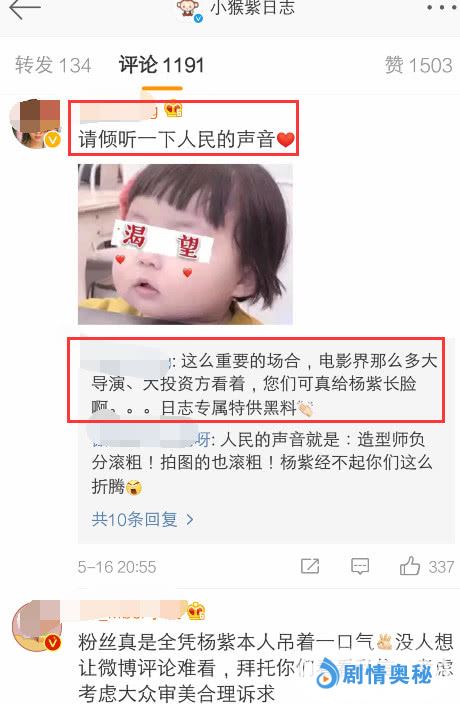460x704 pixels.
Task: Switch to the 转发 134 tab
Action: pyautogui.click(x=53, y=65)
